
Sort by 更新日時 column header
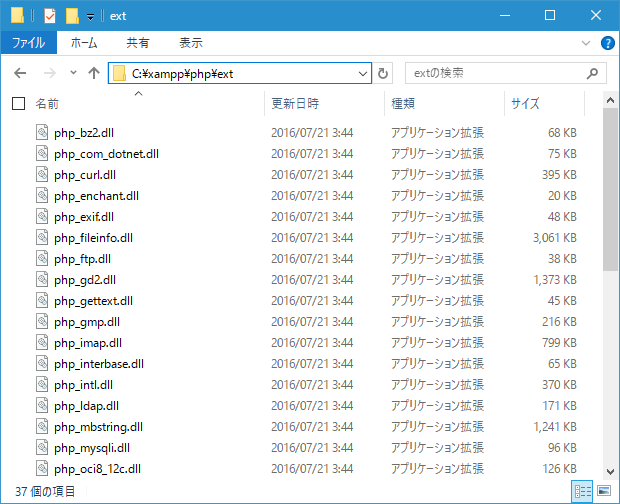(295, 104)
